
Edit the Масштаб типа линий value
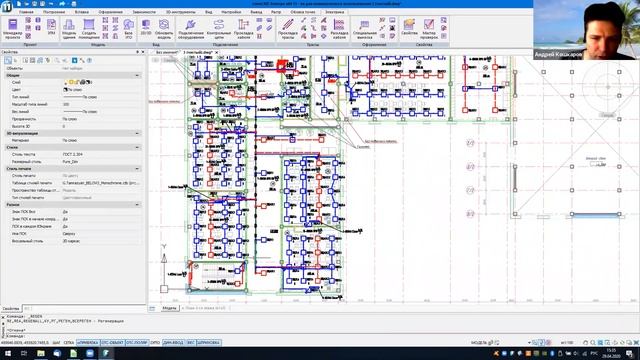(x=101, y=104)
